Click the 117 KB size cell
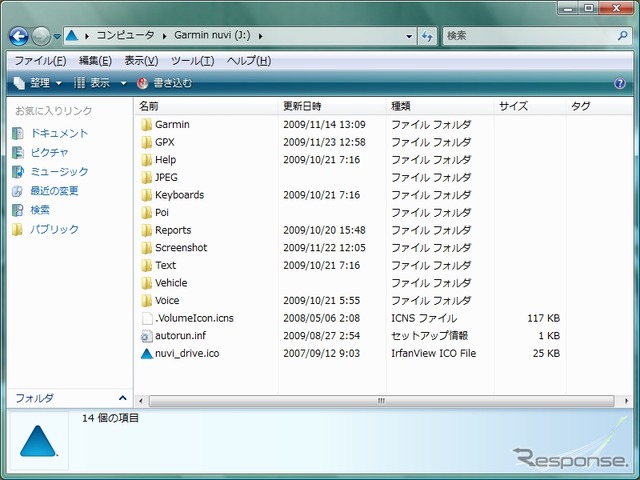The width and height of the screenshot is (640, 480). tap(543, 318)
